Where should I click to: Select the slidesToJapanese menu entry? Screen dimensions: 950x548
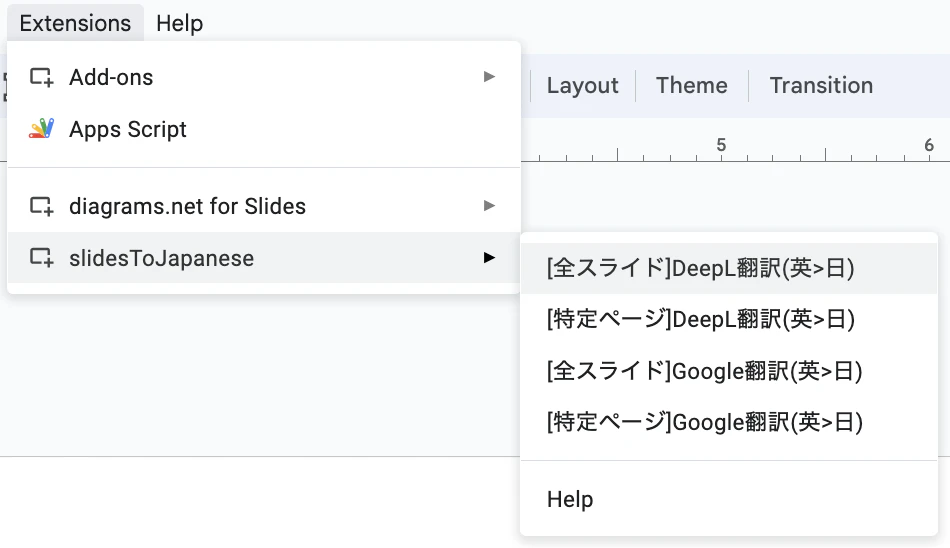click(x=264, y=258)
